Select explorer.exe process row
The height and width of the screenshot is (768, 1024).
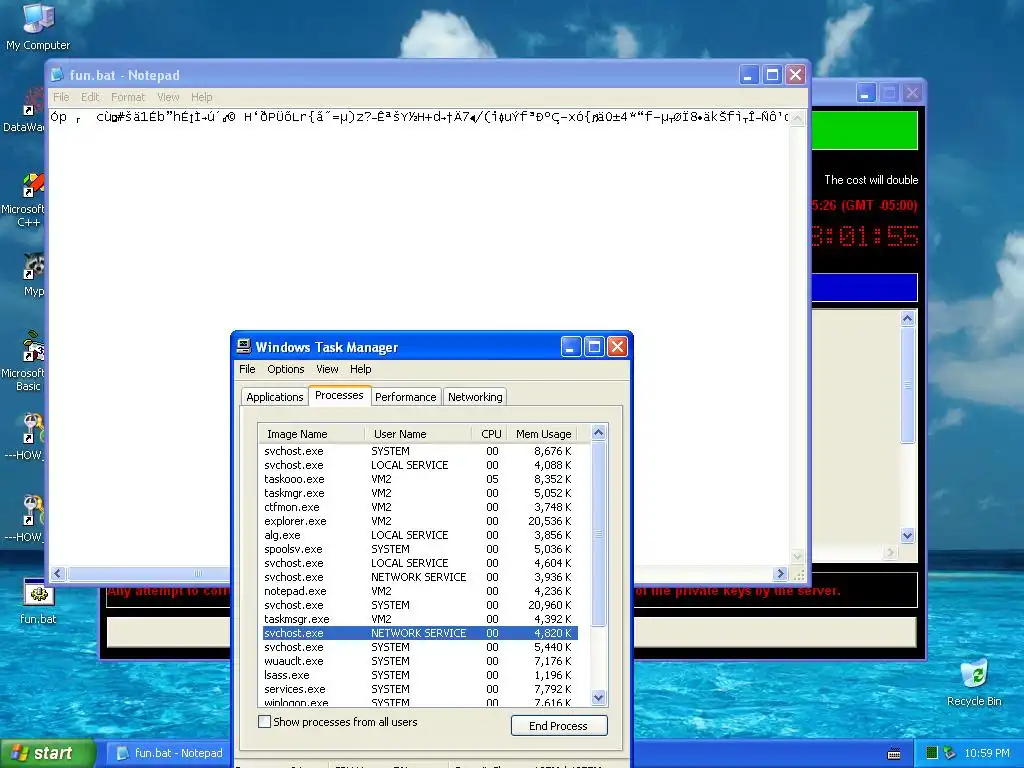pyautogui.click(x=420, y=521)
